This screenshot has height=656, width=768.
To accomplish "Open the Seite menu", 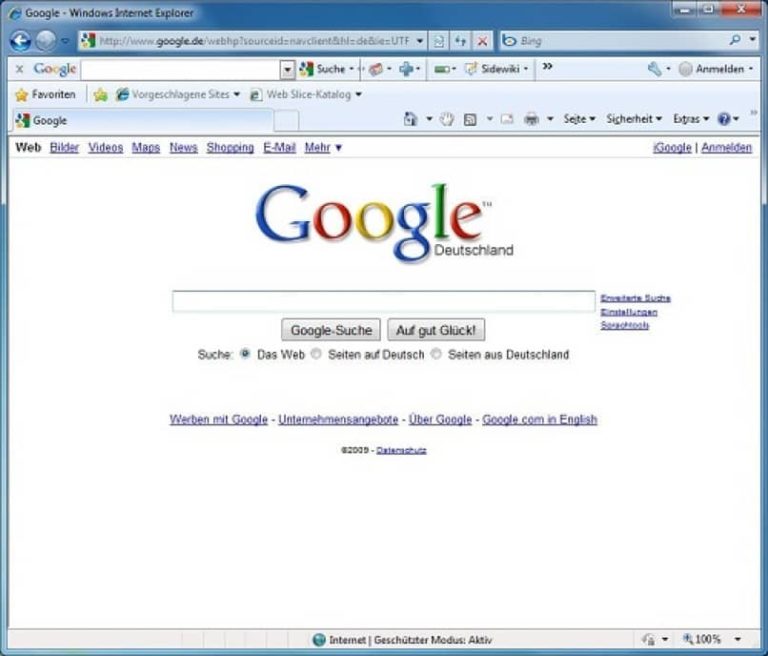I will 579,119.
